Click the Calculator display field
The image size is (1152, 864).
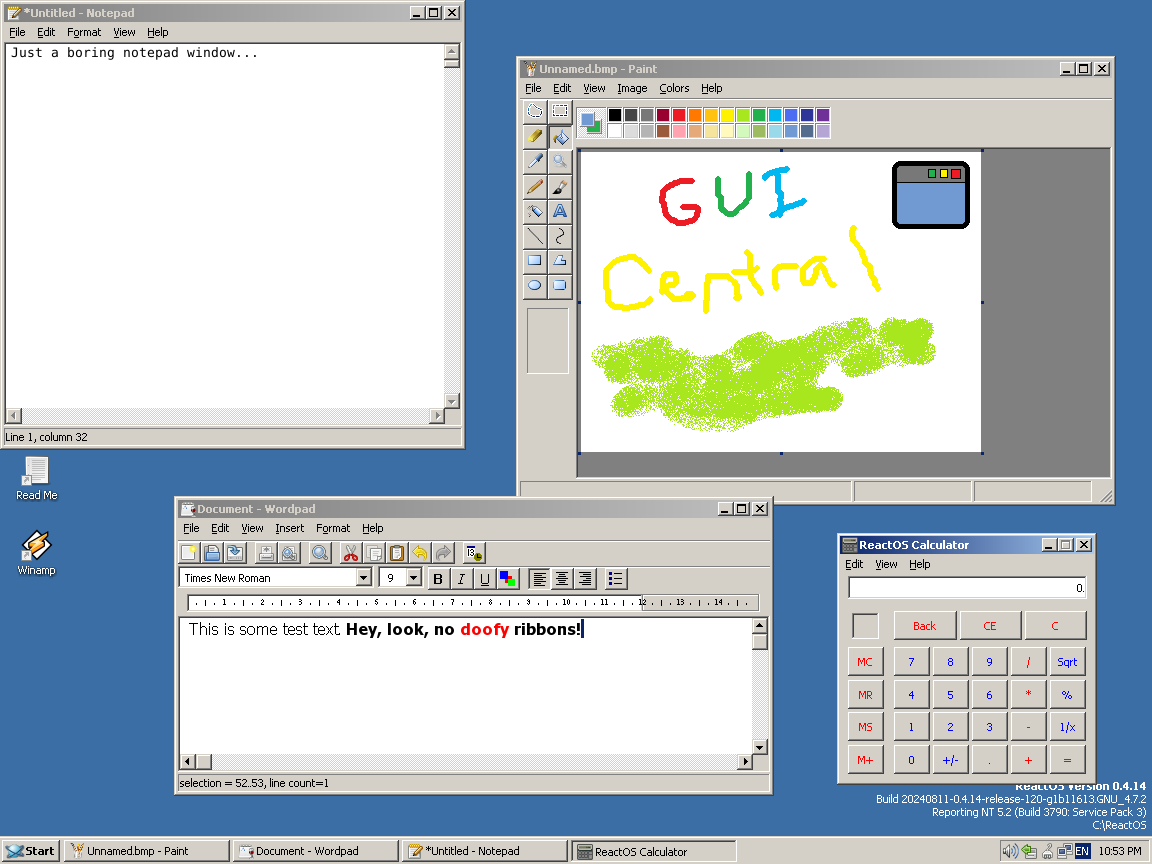(x=967, y=588)
